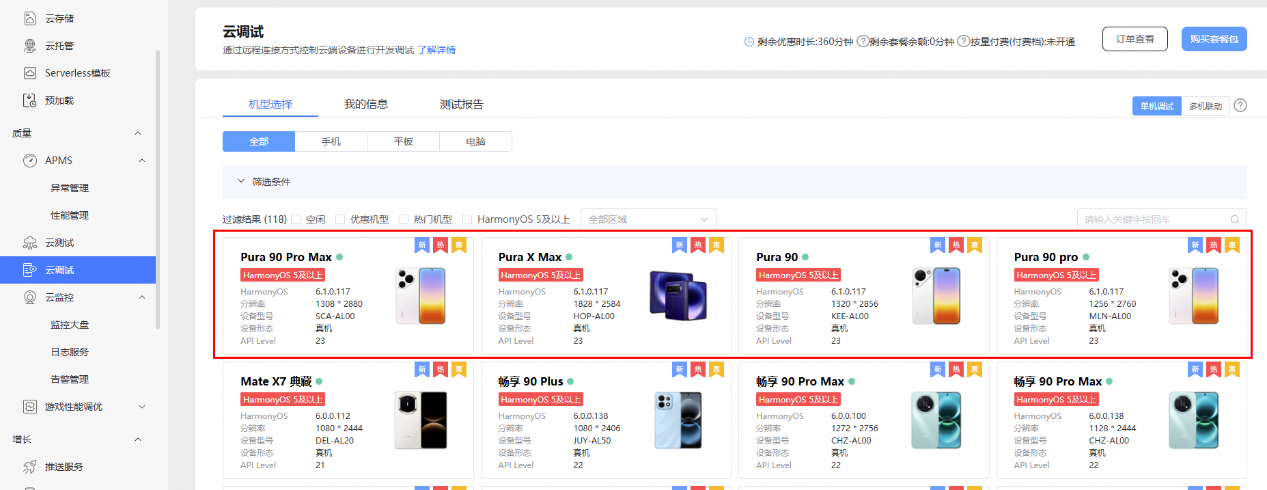The height and width of the screenshot is (490, 1267).
Task: Open the Serverless模板 sidebar icon
Action: [x=30, y=73]
